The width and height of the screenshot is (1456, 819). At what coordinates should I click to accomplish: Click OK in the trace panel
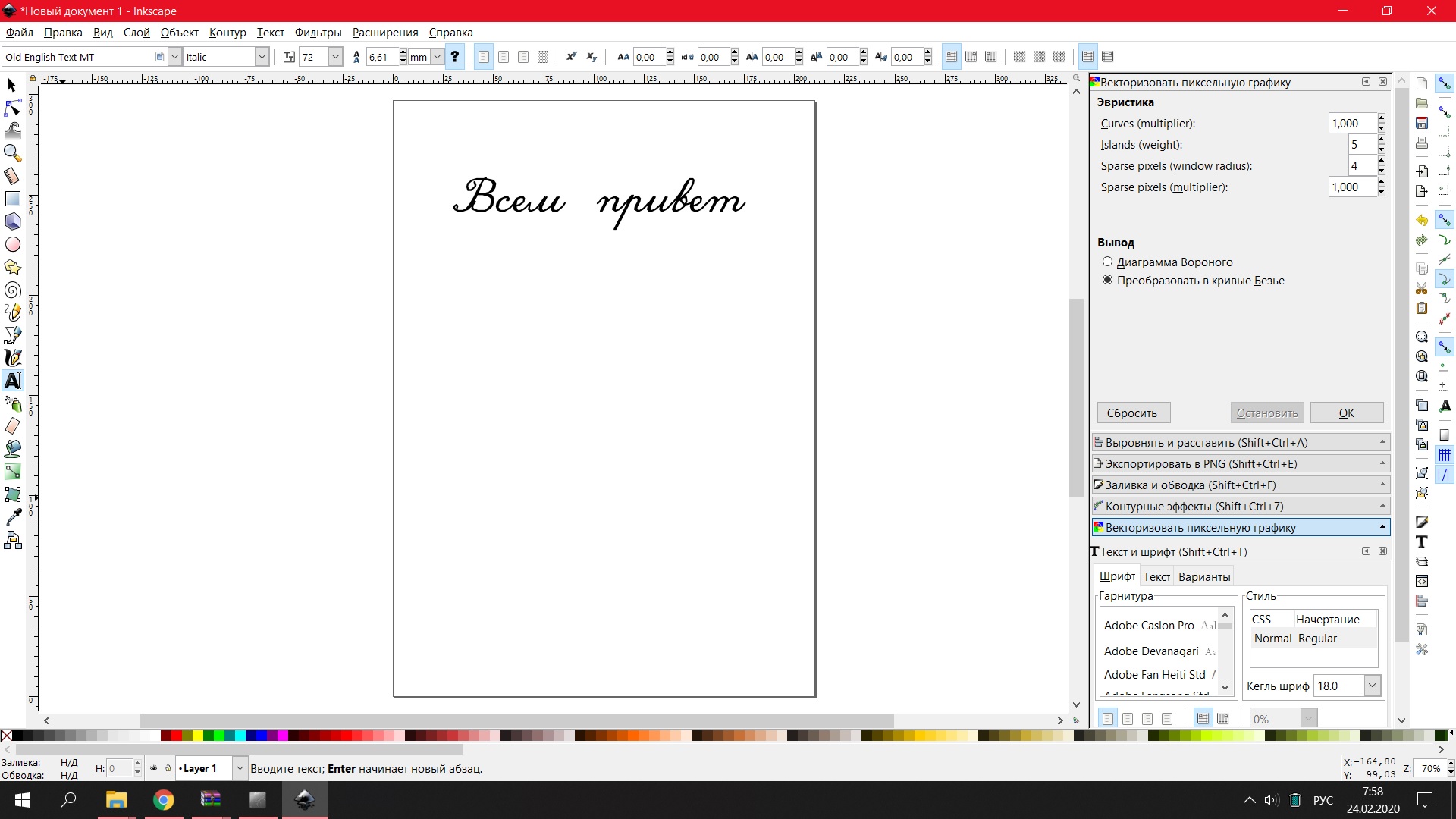pyautogui.click(x=1346, y=413)
